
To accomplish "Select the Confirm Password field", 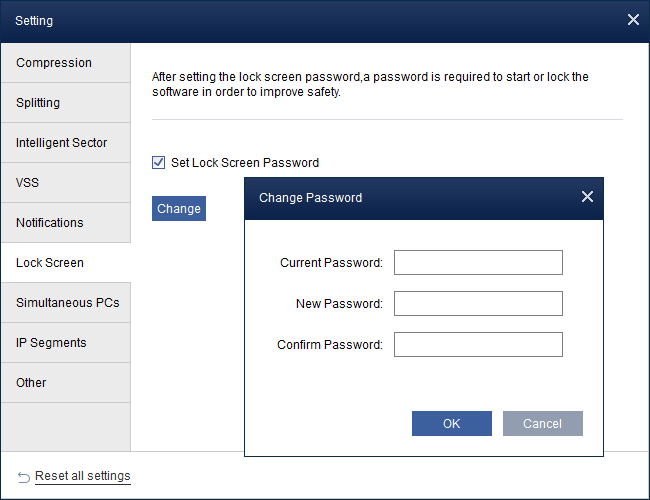I will click(x=478, y=345).
